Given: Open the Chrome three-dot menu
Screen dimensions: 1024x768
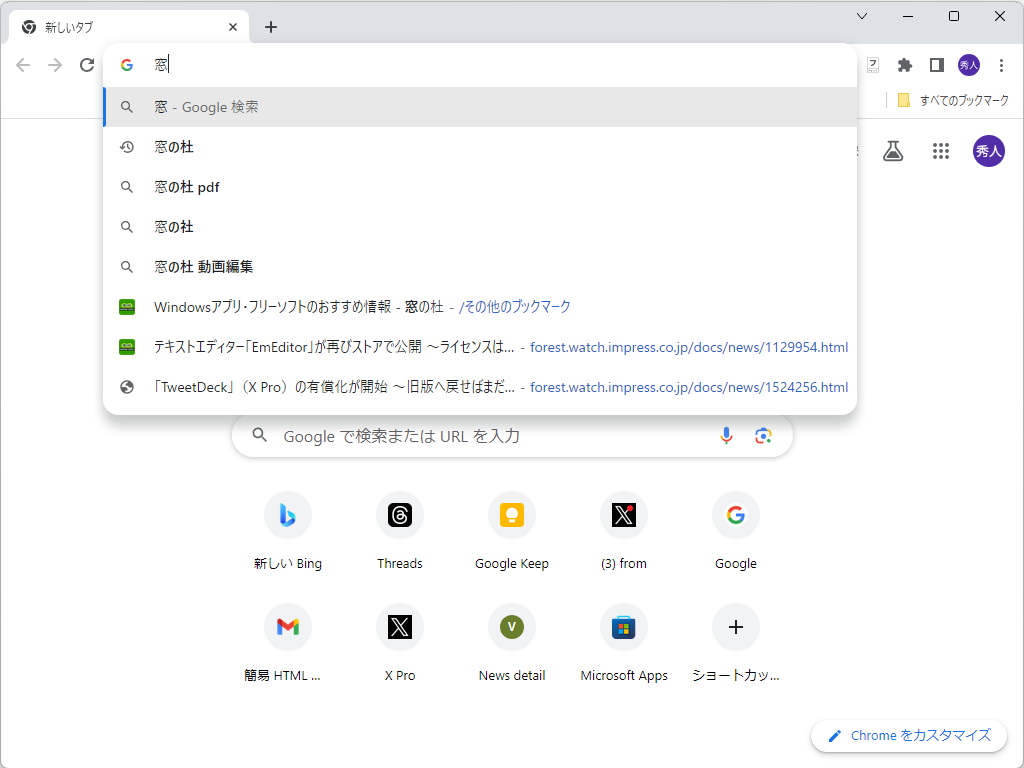Looking at the screenshot, I should [1001, 64].
